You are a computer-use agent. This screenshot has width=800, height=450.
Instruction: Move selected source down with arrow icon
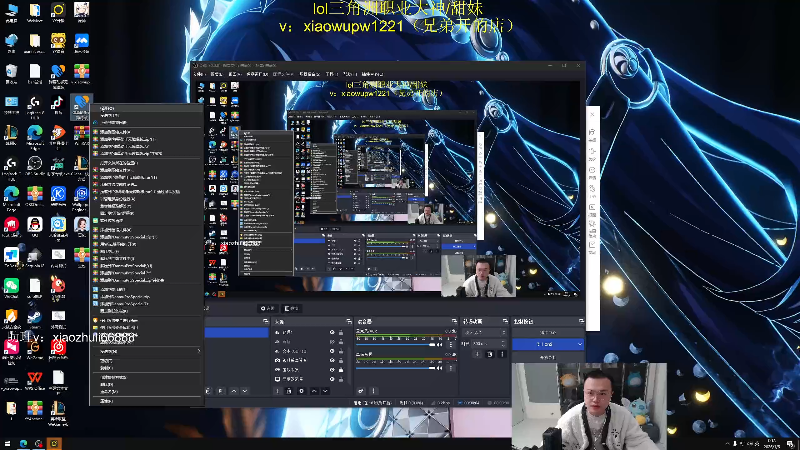tap(325, 391)
